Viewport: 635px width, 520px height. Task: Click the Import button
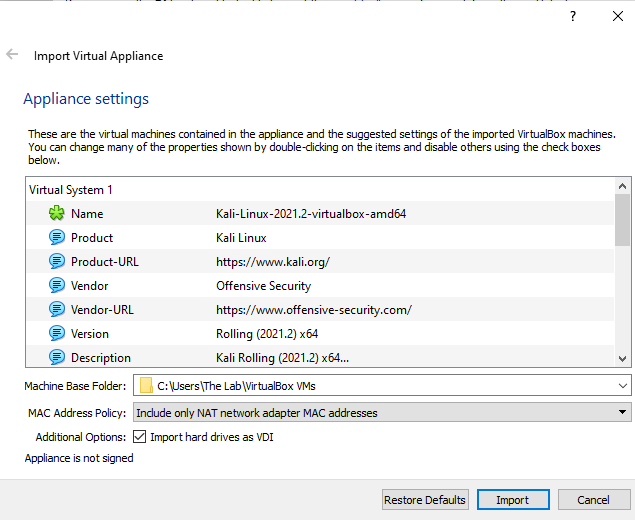pyautogui.click(x=510, y=500)
